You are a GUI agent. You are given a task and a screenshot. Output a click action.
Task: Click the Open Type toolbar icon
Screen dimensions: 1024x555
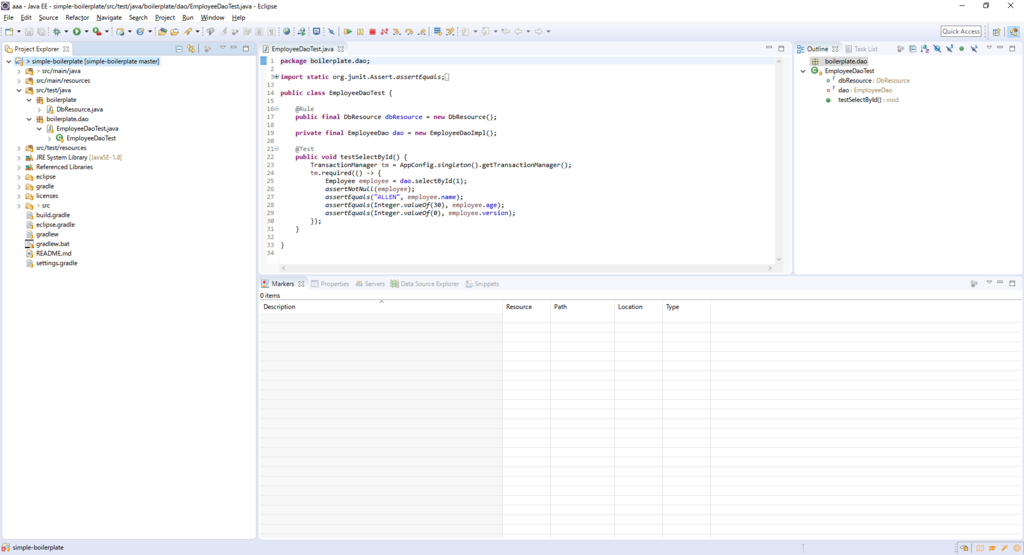coord(162,31)
